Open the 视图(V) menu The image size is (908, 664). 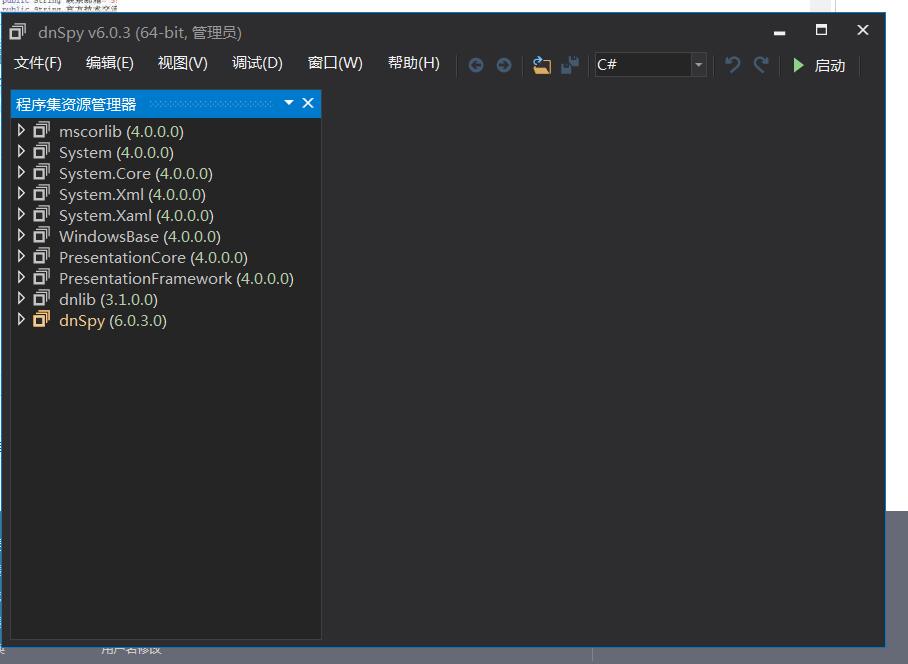coord(183,63)
